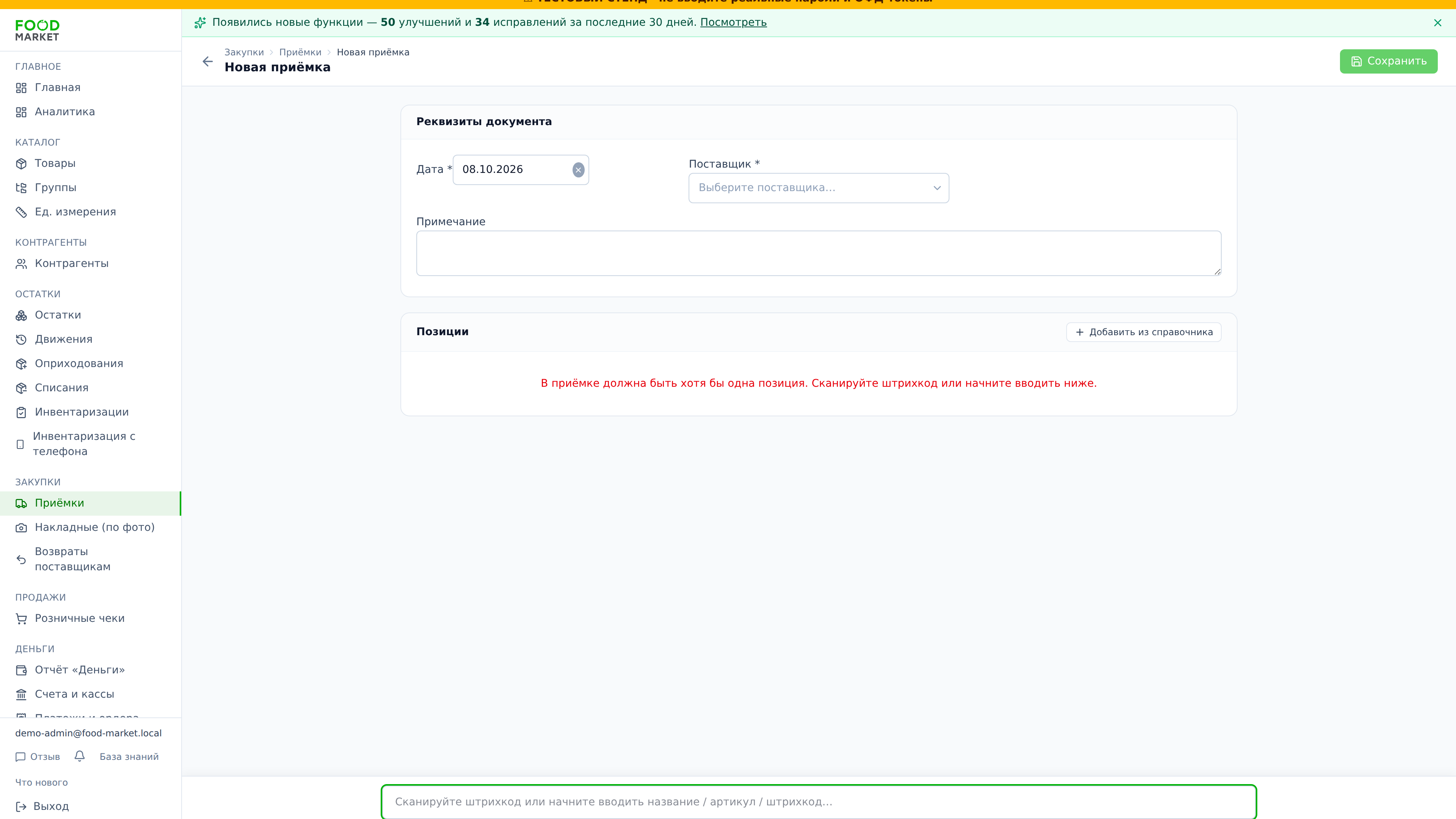Open notifications bell in sidebar footer
This screenshot has width=1456, height=819.
[x=80, y=756]
